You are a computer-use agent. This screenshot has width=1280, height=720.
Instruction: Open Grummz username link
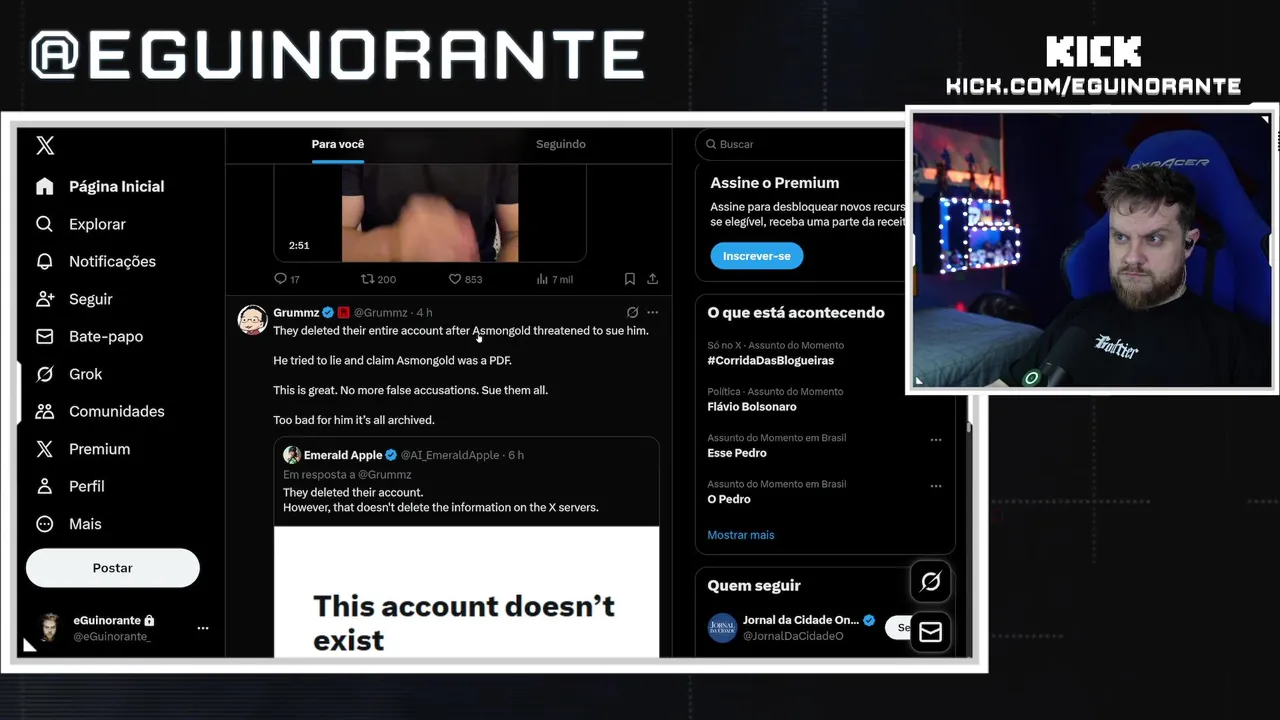click(296, 312)
